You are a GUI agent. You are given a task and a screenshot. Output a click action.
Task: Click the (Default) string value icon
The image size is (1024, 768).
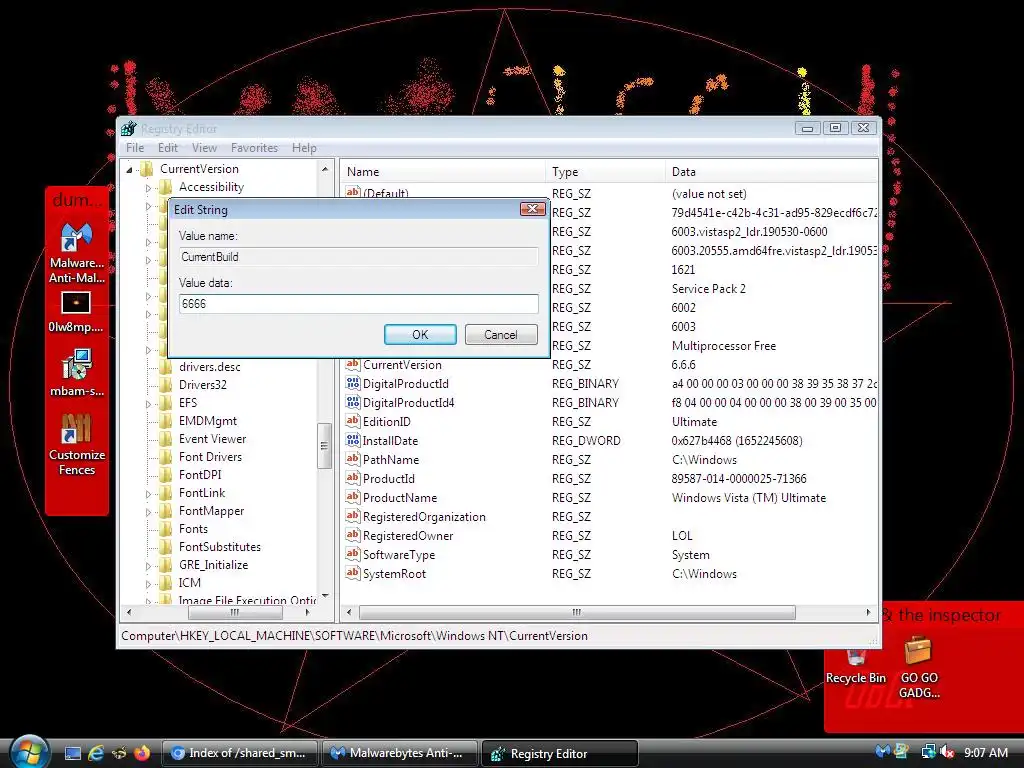click(353, 192)
